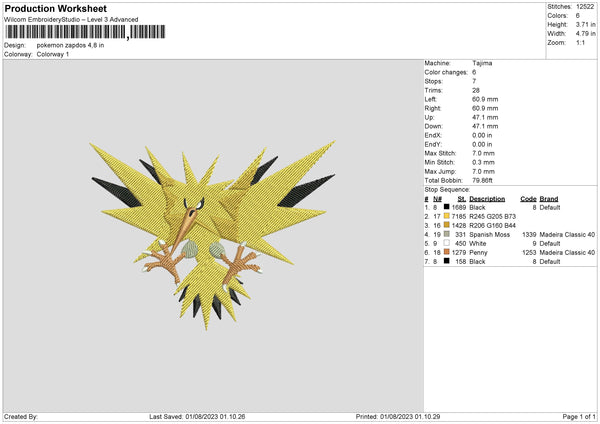The image size is (600, 424).
Task: Click the Trims value 28
Action: click(x=476, y=90)
